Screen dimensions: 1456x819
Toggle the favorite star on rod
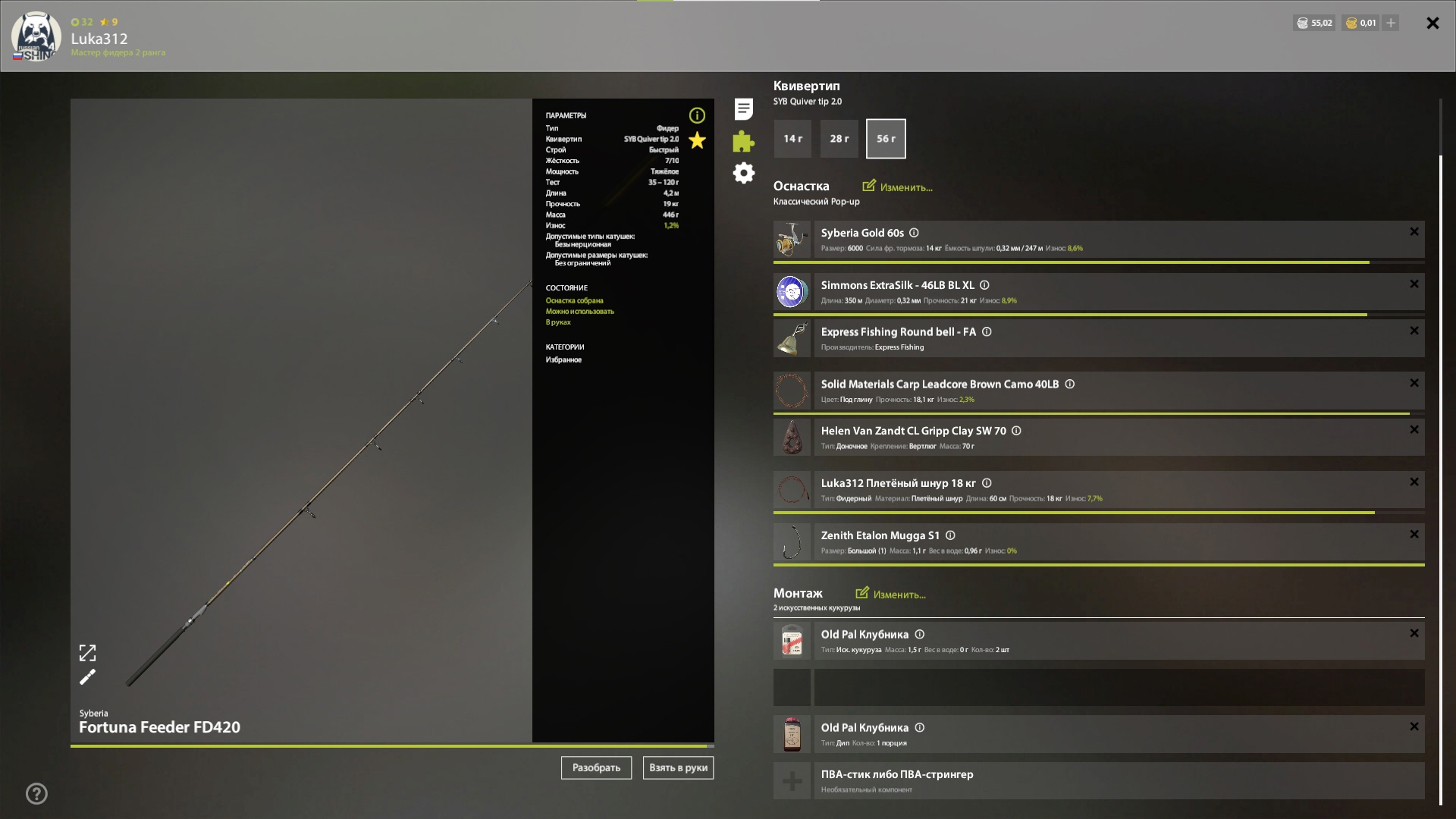pos(697,140)
